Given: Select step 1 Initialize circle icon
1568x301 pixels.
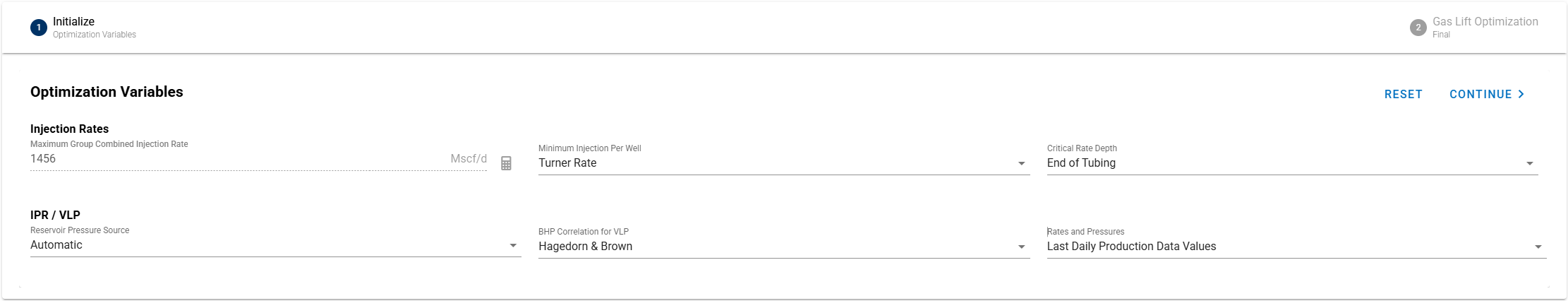Looking at the screenshot, I should pos(39,28).
